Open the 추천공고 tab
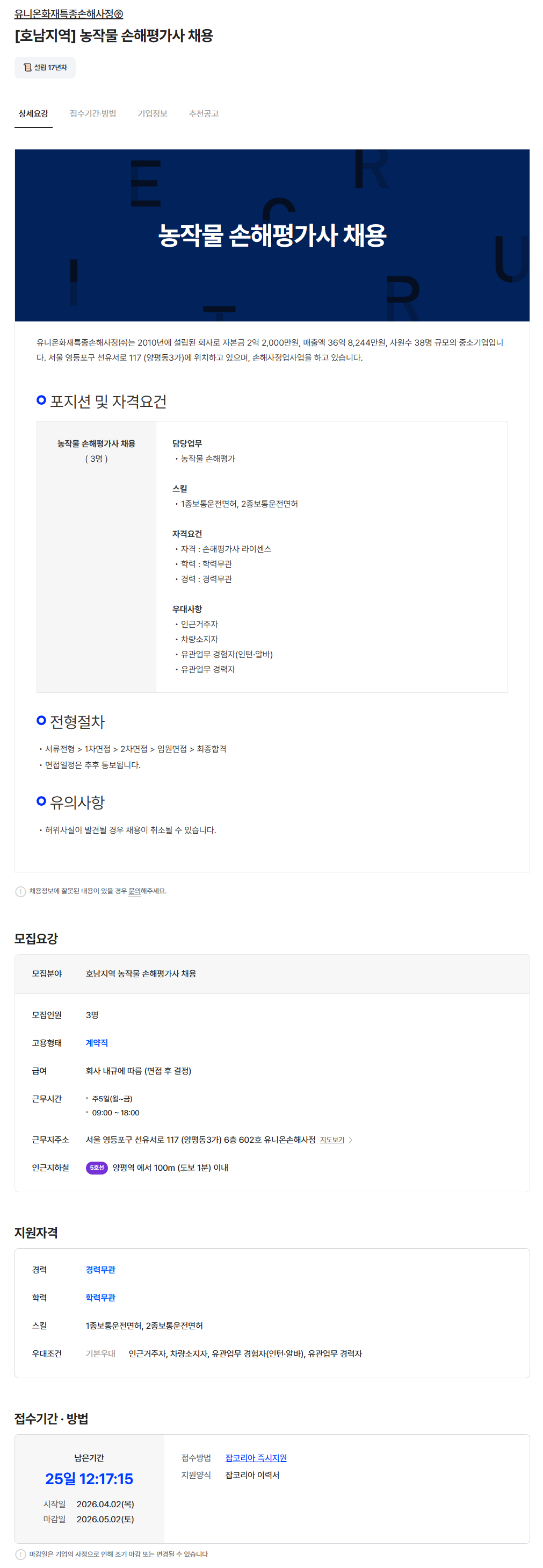Image resolution: width=543 pixels, height=1568 pixels. 204,114
